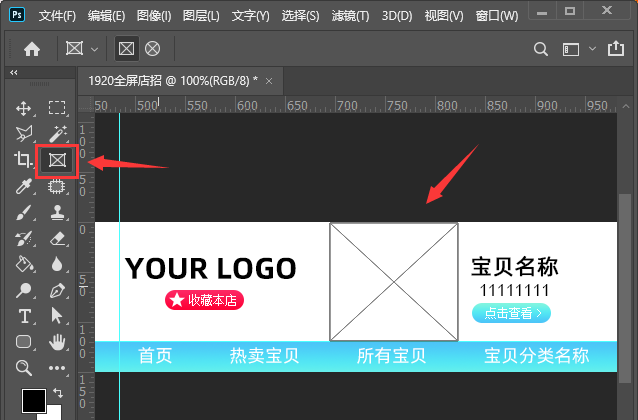Select the History Brush tool
The height and width of the screenshot is (420, 638).
pyautogui.click(x=23, y=239)
